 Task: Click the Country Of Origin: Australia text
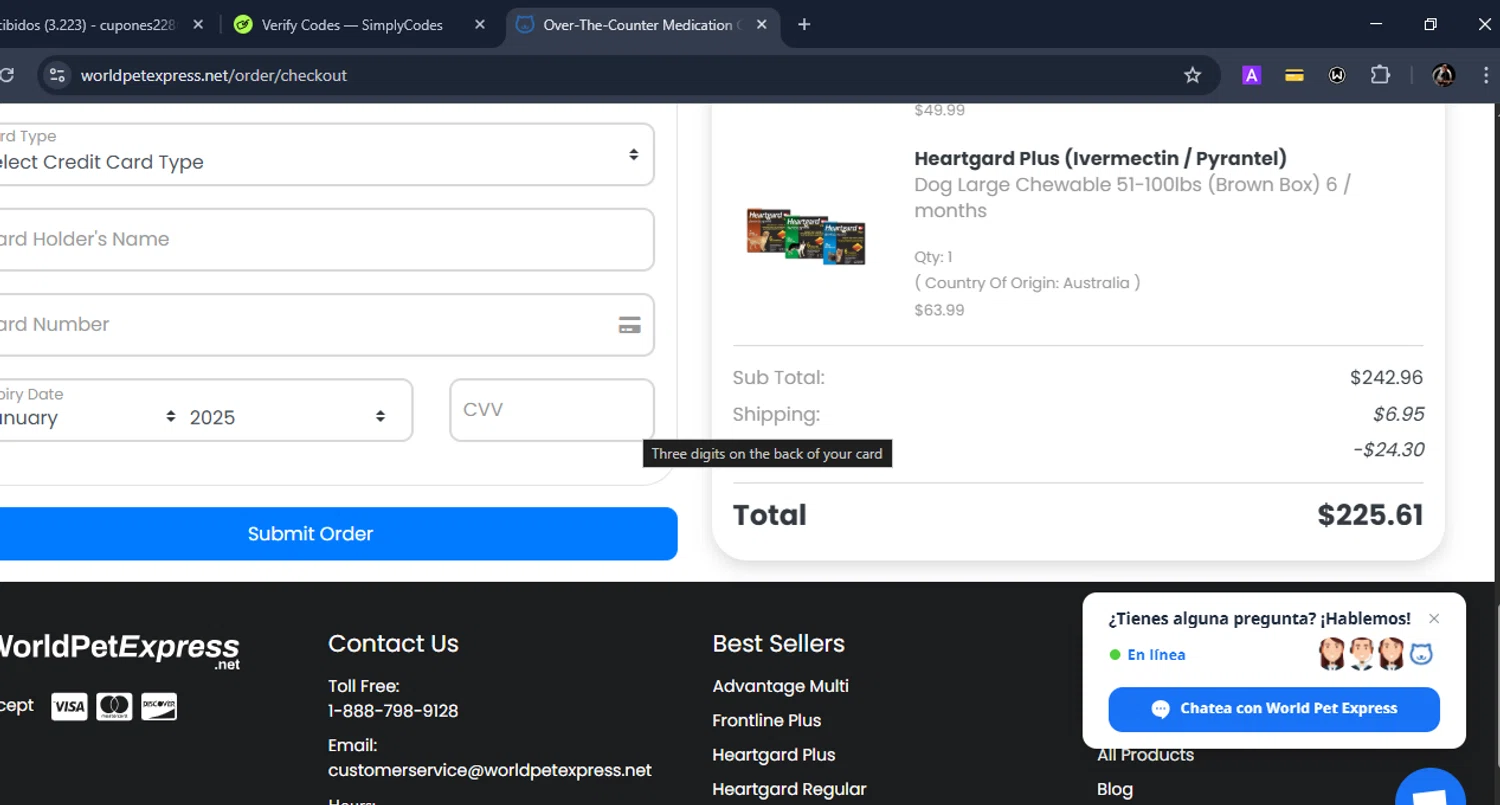tap(1027, 283)
